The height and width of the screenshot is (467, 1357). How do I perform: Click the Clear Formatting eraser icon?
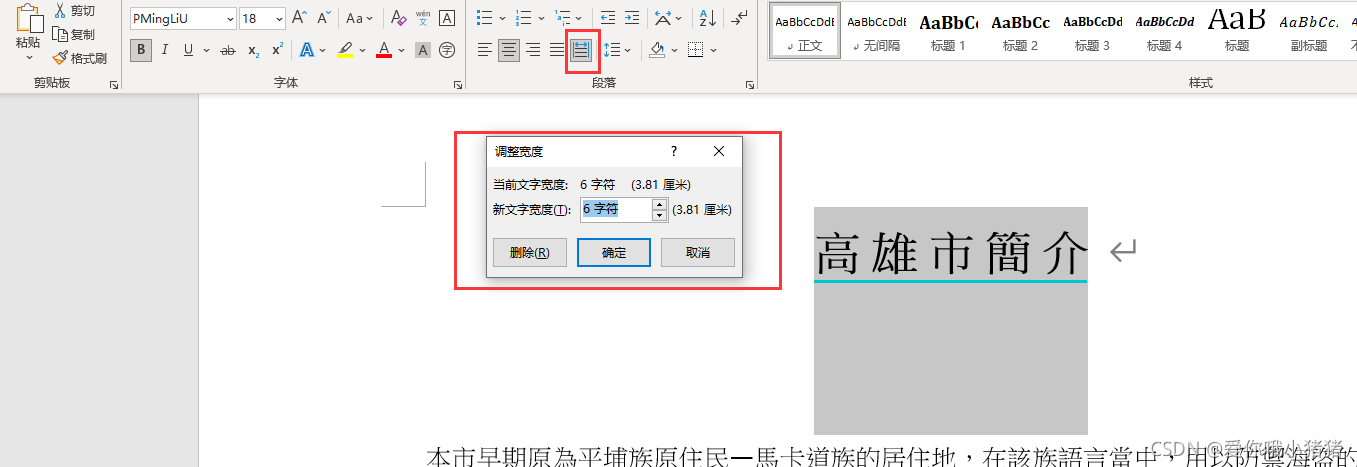point(399,18)
